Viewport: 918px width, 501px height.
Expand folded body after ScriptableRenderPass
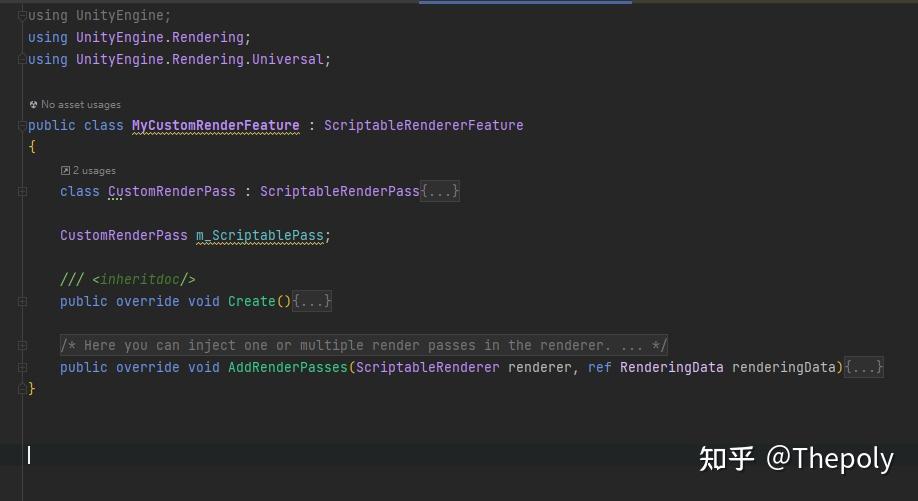tap(440, 191)
